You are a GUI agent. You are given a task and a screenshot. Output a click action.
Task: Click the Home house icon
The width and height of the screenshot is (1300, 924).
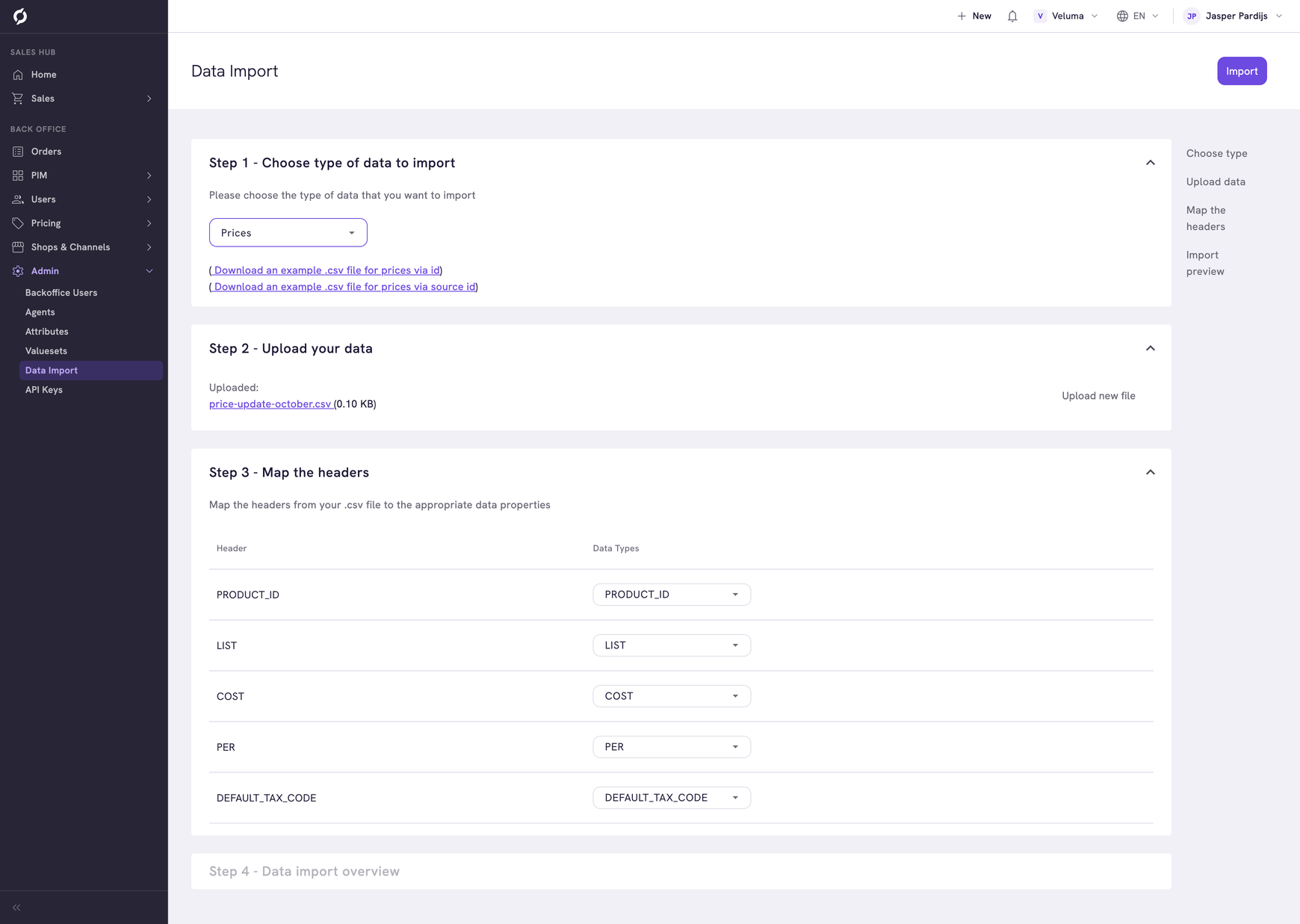pos(18,75)
